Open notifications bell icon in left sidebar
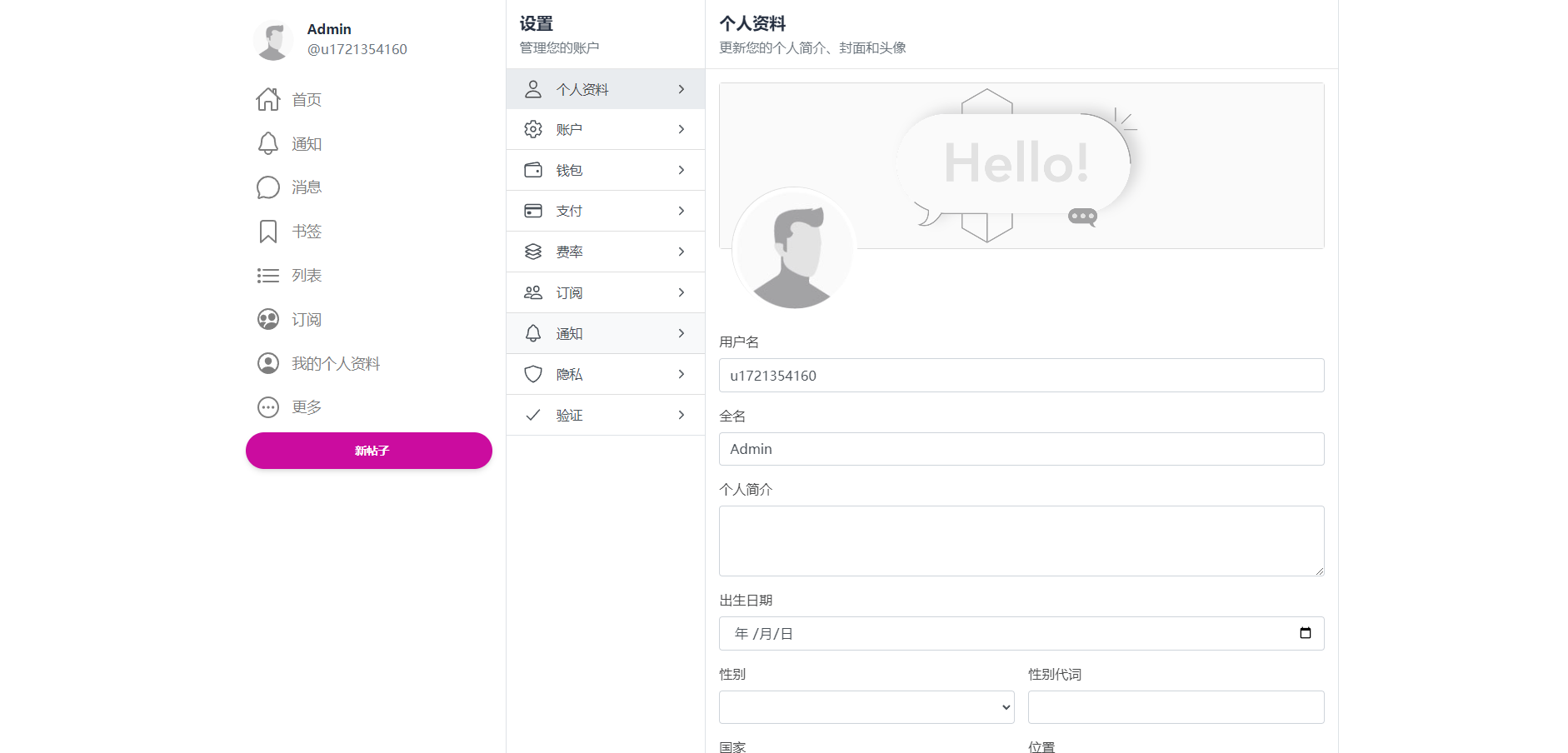The height and width of the screenshot is (753, 1568). (x=268, y=143)
